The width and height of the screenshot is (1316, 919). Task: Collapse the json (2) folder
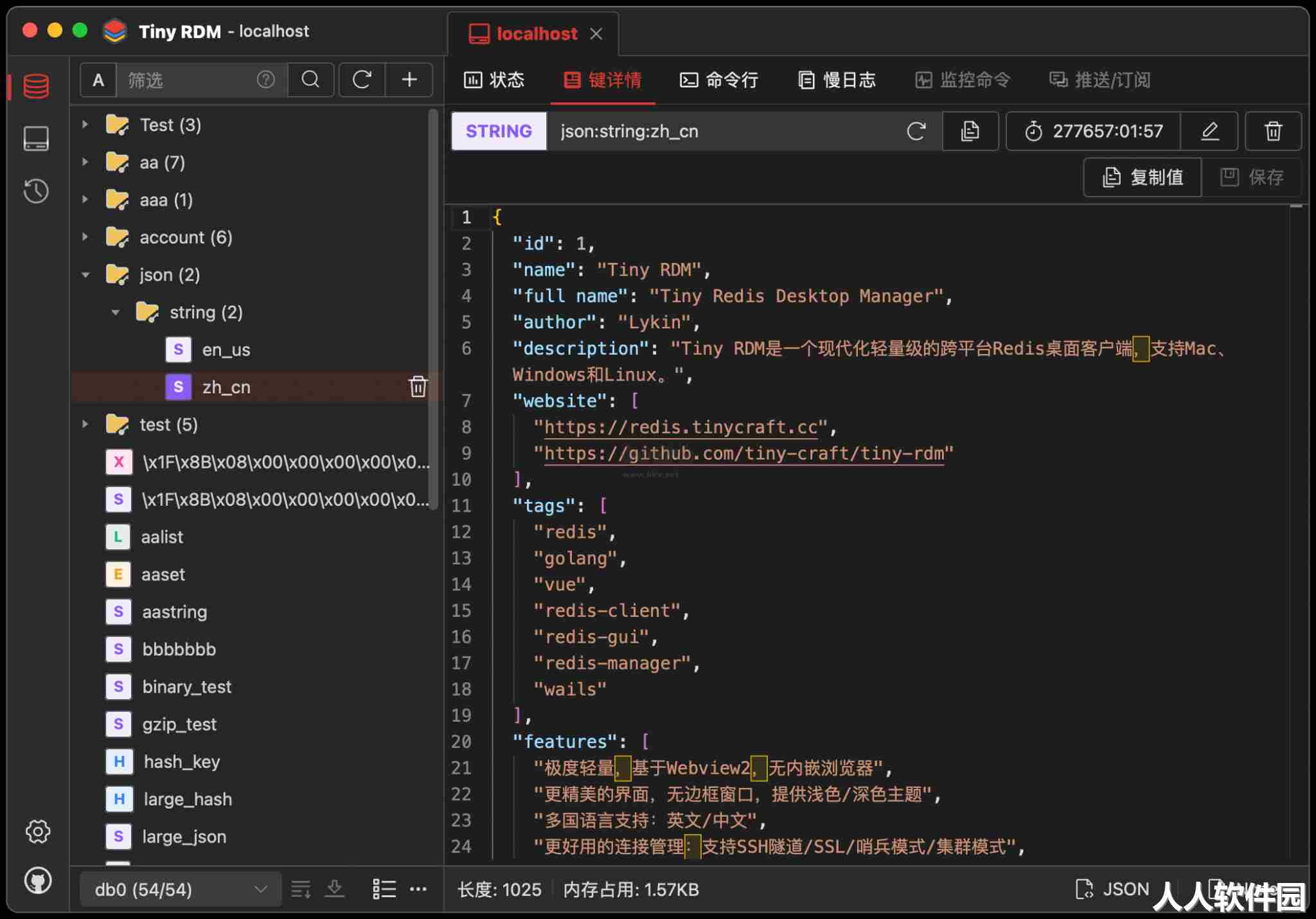[x=85, y=274]
